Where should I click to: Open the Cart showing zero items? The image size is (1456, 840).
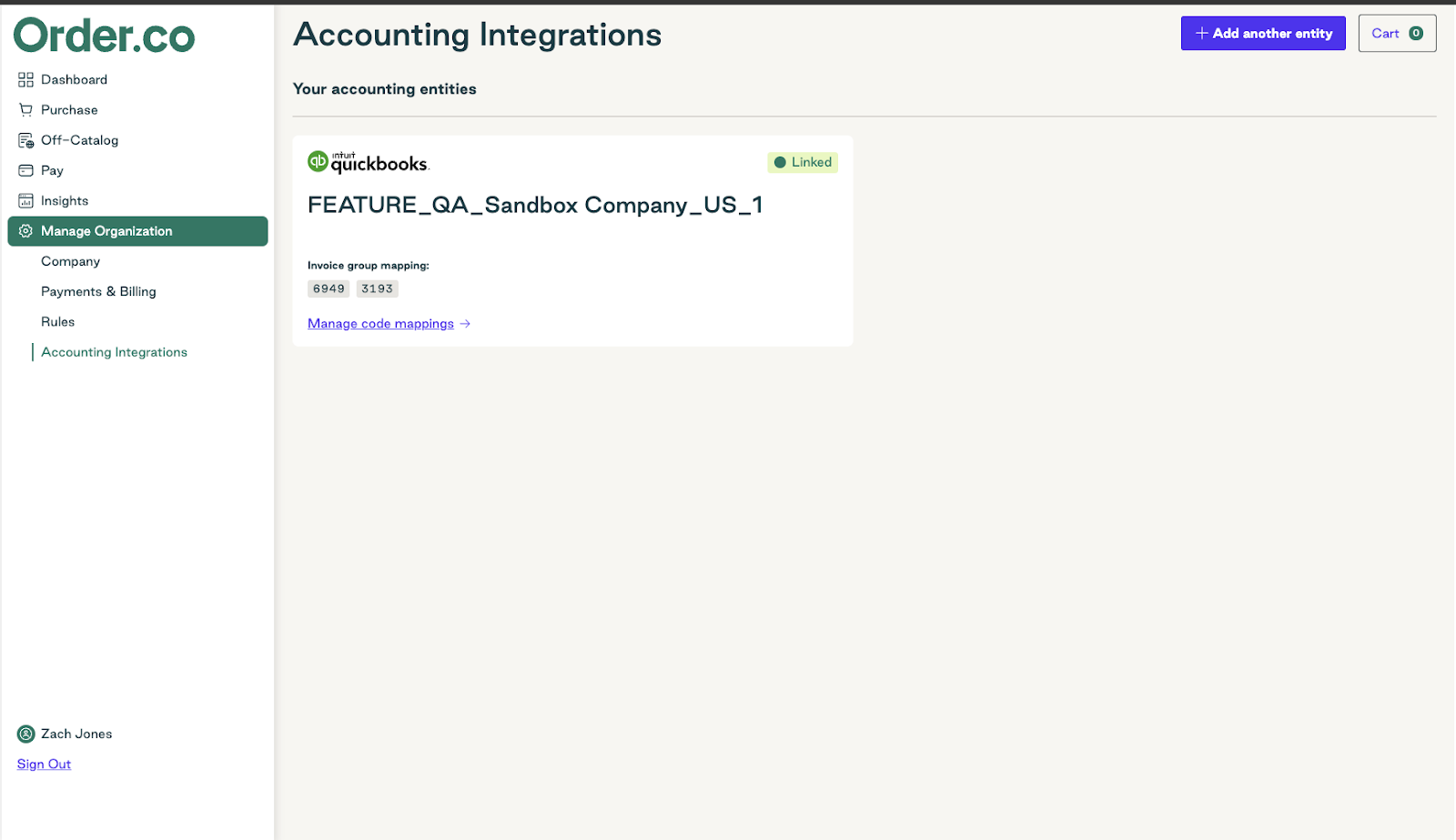tap(1396, 33)
